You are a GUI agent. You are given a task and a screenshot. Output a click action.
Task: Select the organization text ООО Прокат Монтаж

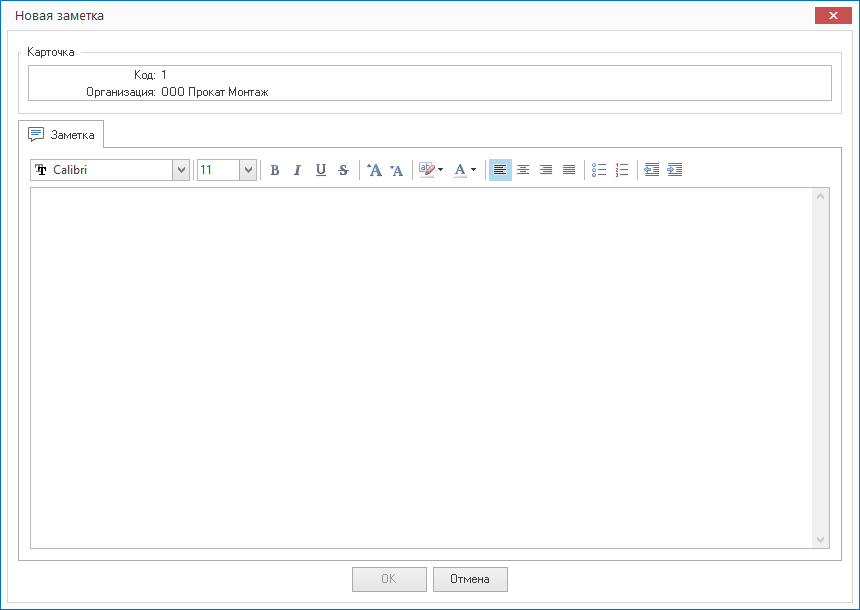pos(214,92)
